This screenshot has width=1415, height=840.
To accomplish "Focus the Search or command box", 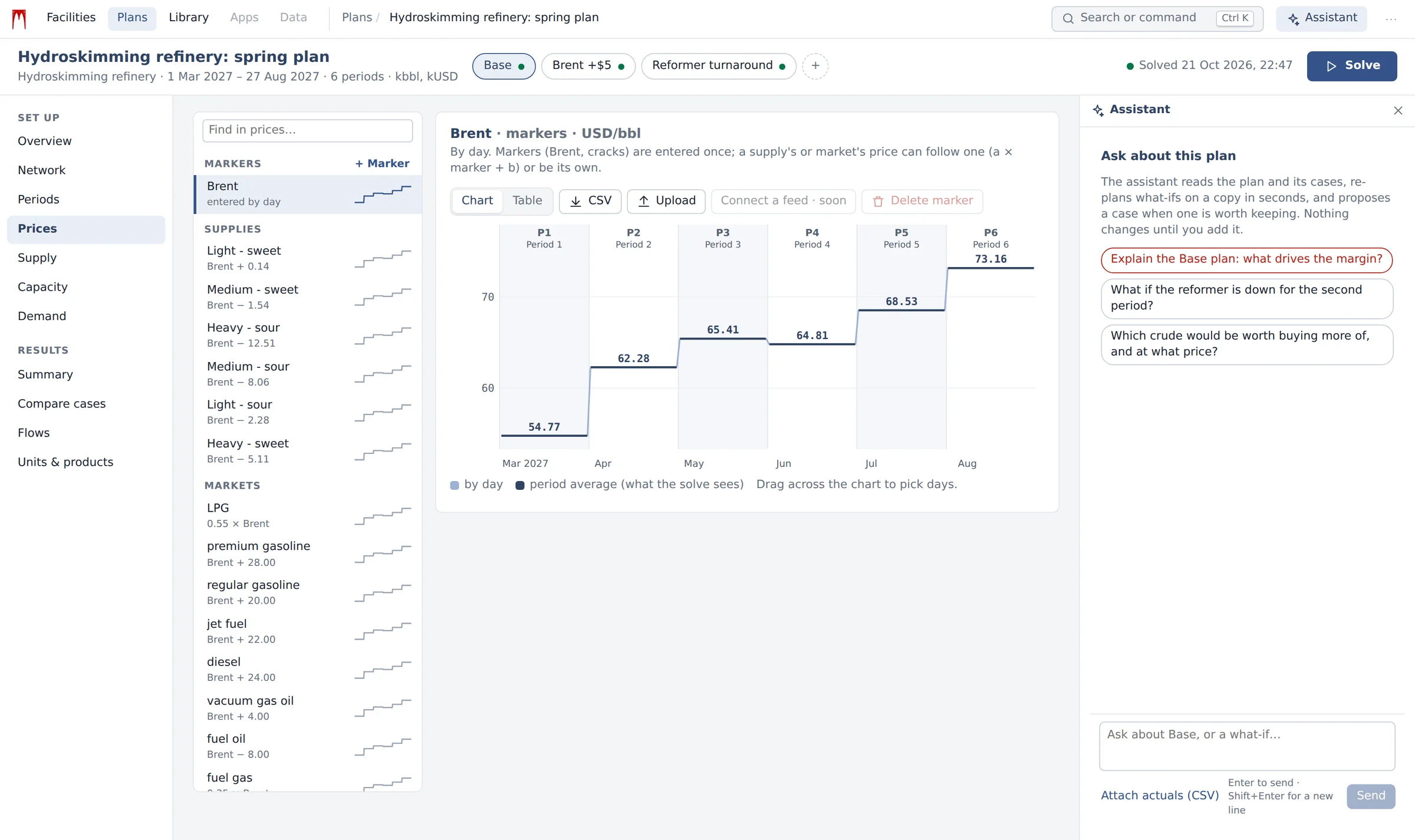I will pyautogui.click(x=1157, y=18).
